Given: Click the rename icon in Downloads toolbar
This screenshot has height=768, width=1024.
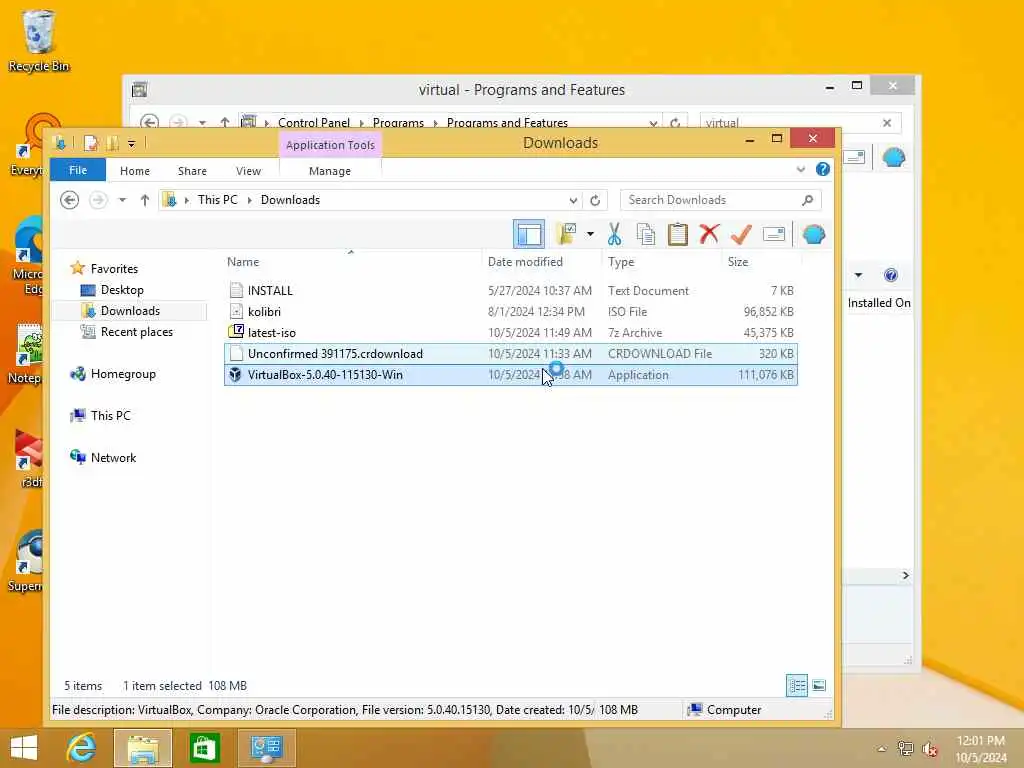Looking at the screenshot, I should coord(774,234).
